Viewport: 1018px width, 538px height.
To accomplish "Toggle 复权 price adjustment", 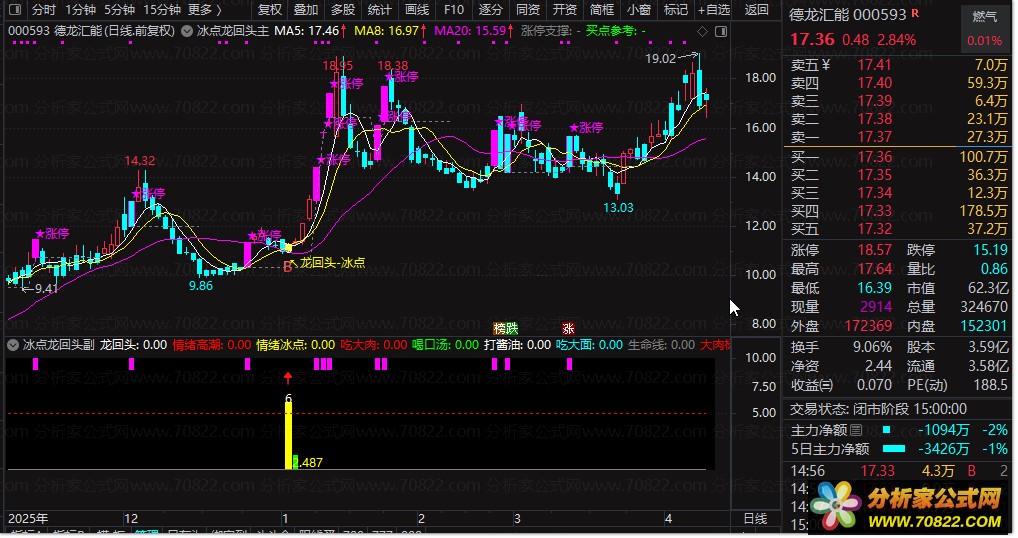I will (x=270, y=10).
